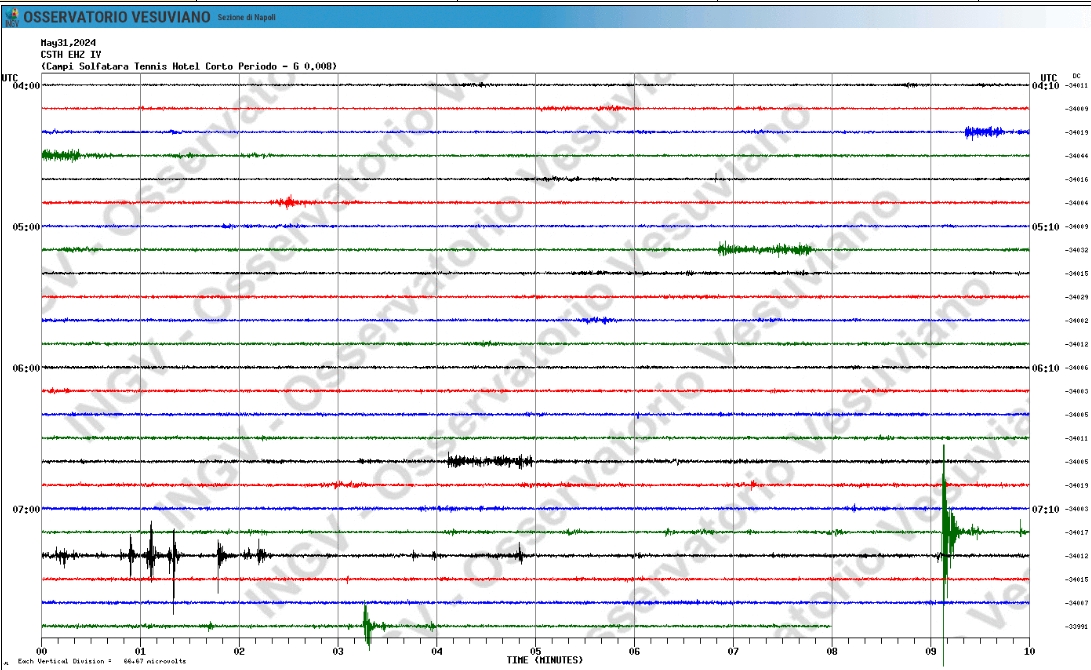Click the 05:00 time label

pyautogui.click(x=26, y=227)
